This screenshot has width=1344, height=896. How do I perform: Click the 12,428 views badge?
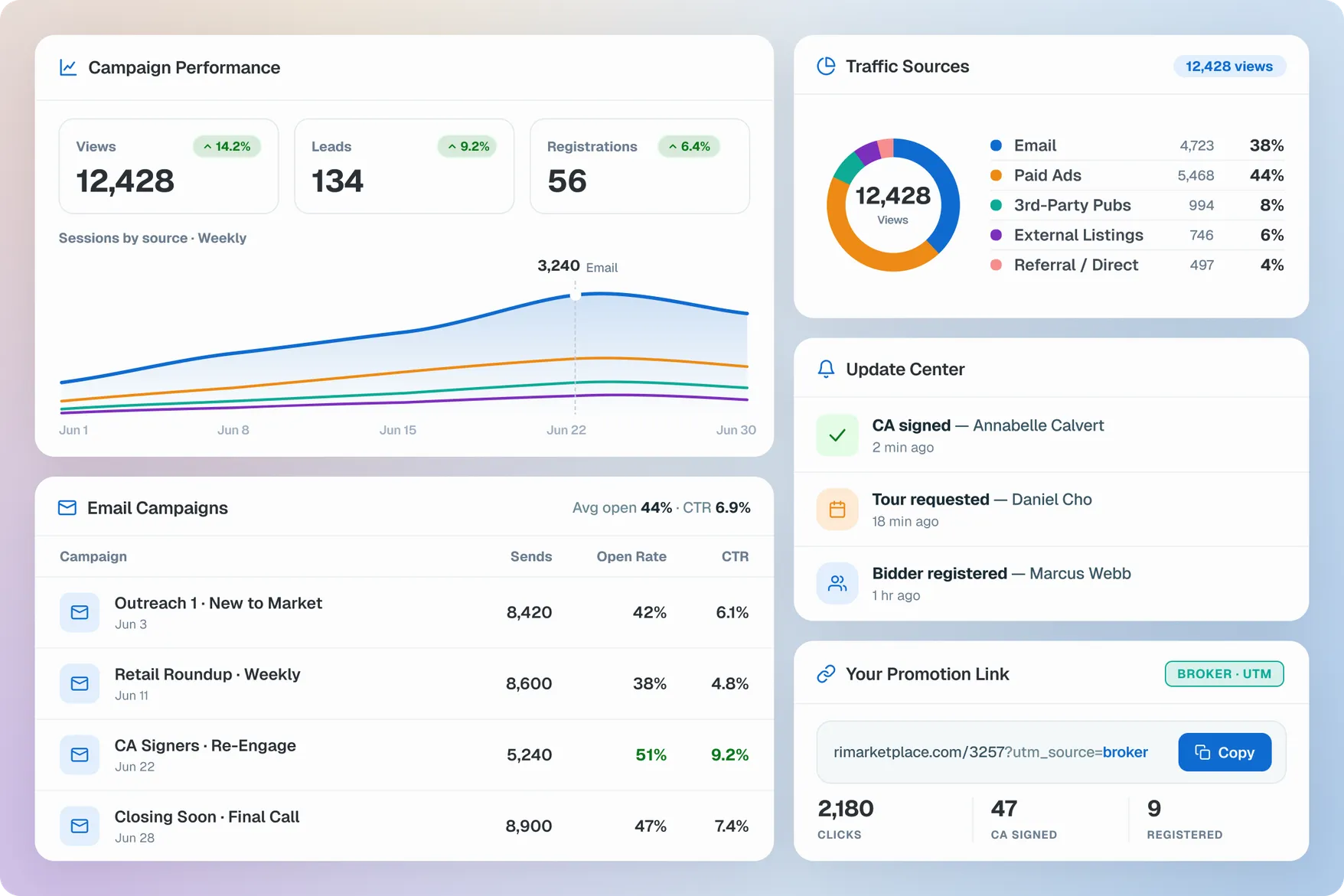click(x=1229, y=67)
